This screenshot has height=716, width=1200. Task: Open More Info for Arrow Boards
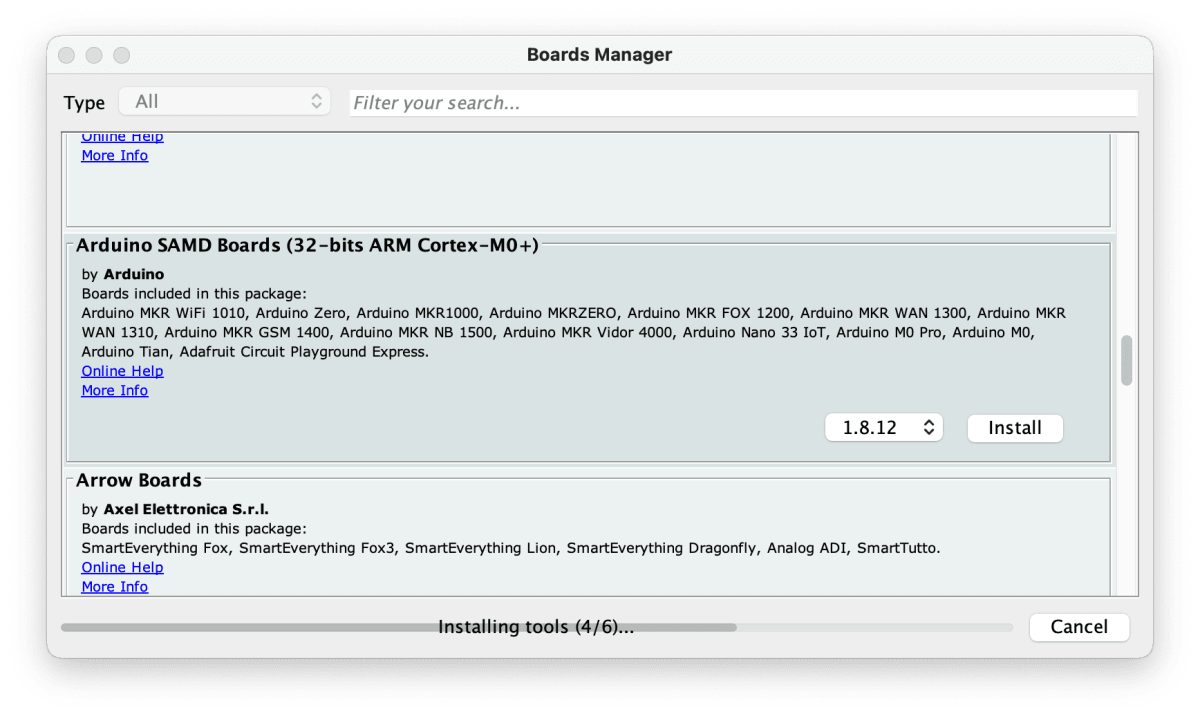click(x=114, y=587)
